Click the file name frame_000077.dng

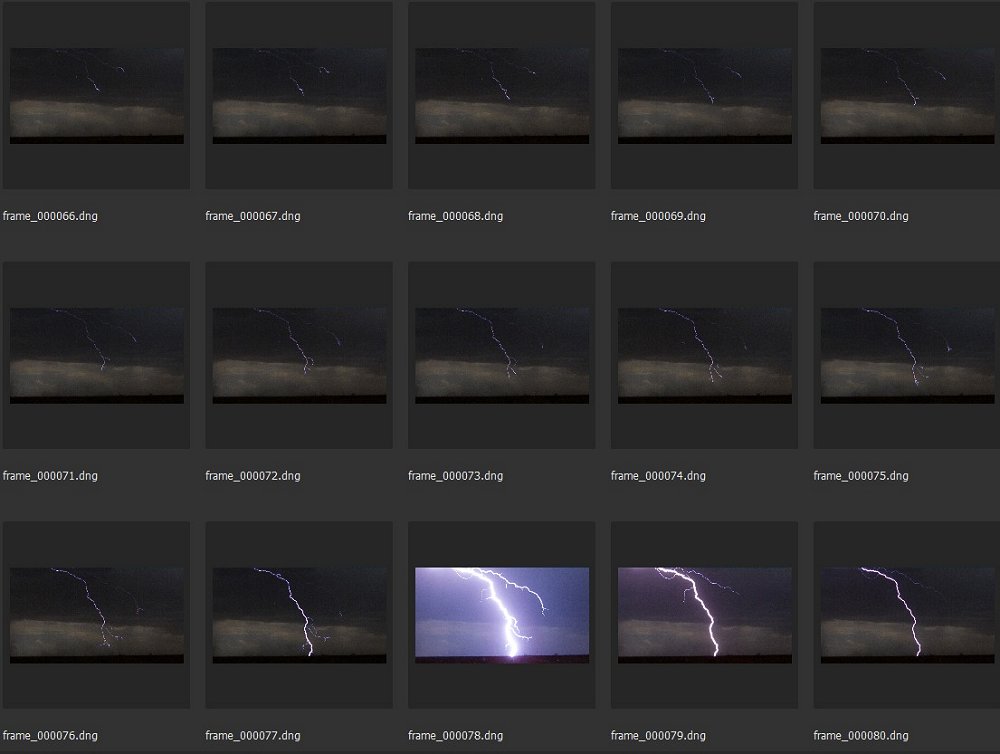pos(253,736)
